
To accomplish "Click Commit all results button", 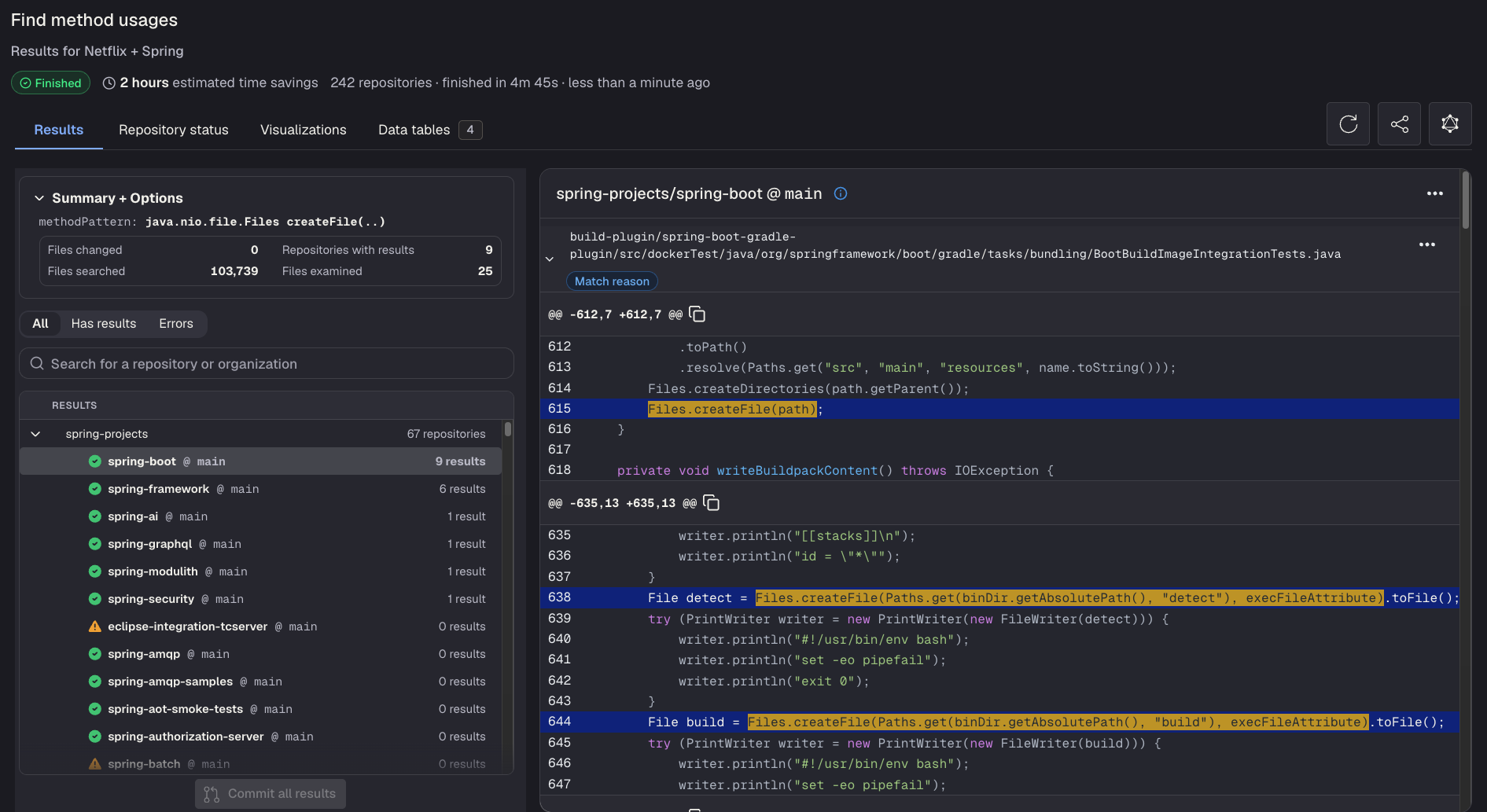I will [x=271, y=794].
